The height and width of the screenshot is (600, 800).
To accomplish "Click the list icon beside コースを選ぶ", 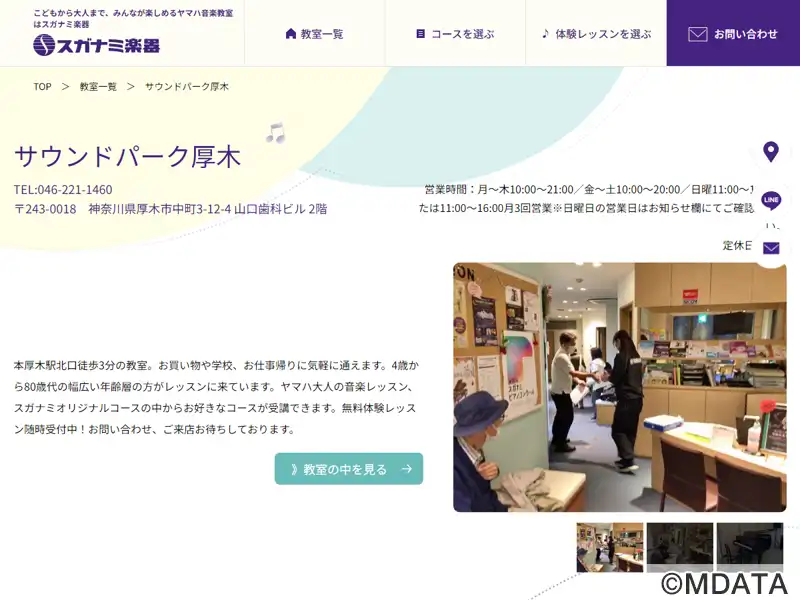I will pyautogui.click(x=420, y=34).
